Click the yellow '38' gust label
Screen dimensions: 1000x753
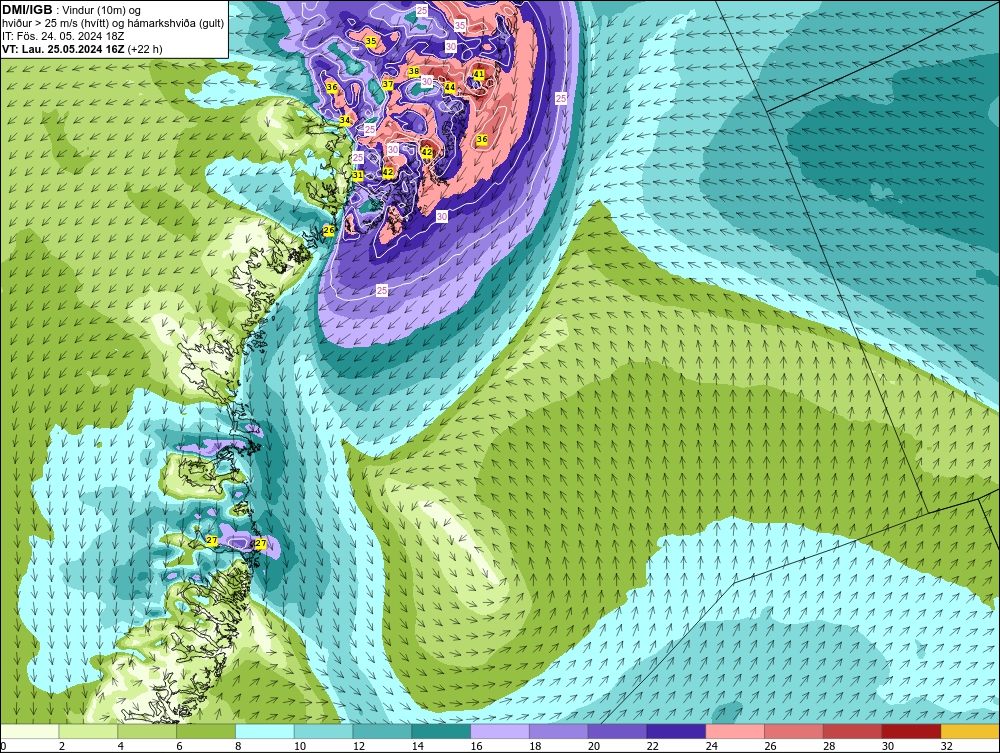pos(414,71)
